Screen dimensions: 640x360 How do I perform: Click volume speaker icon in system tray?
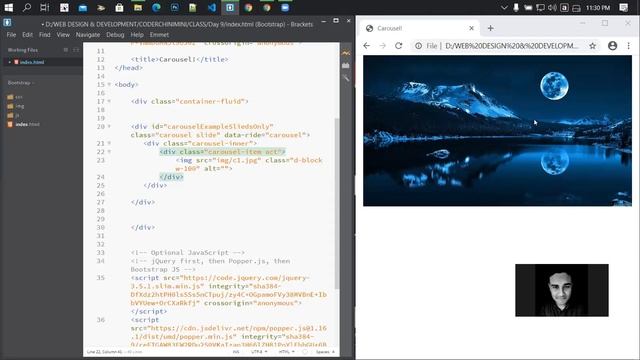pyautogui.click(x=552, y=8)
